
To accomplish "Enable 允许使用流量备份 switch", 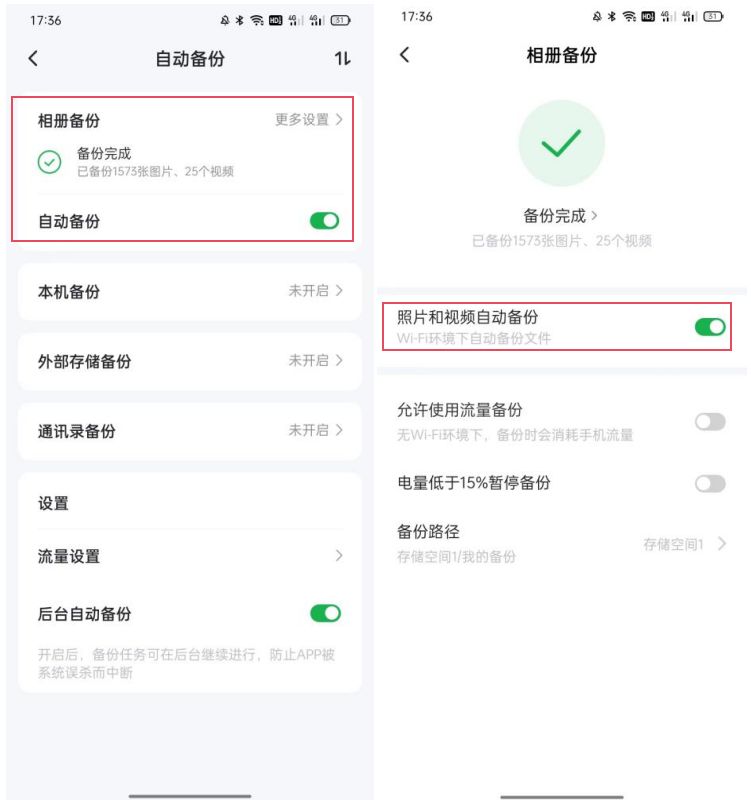I will click(710, 422).
